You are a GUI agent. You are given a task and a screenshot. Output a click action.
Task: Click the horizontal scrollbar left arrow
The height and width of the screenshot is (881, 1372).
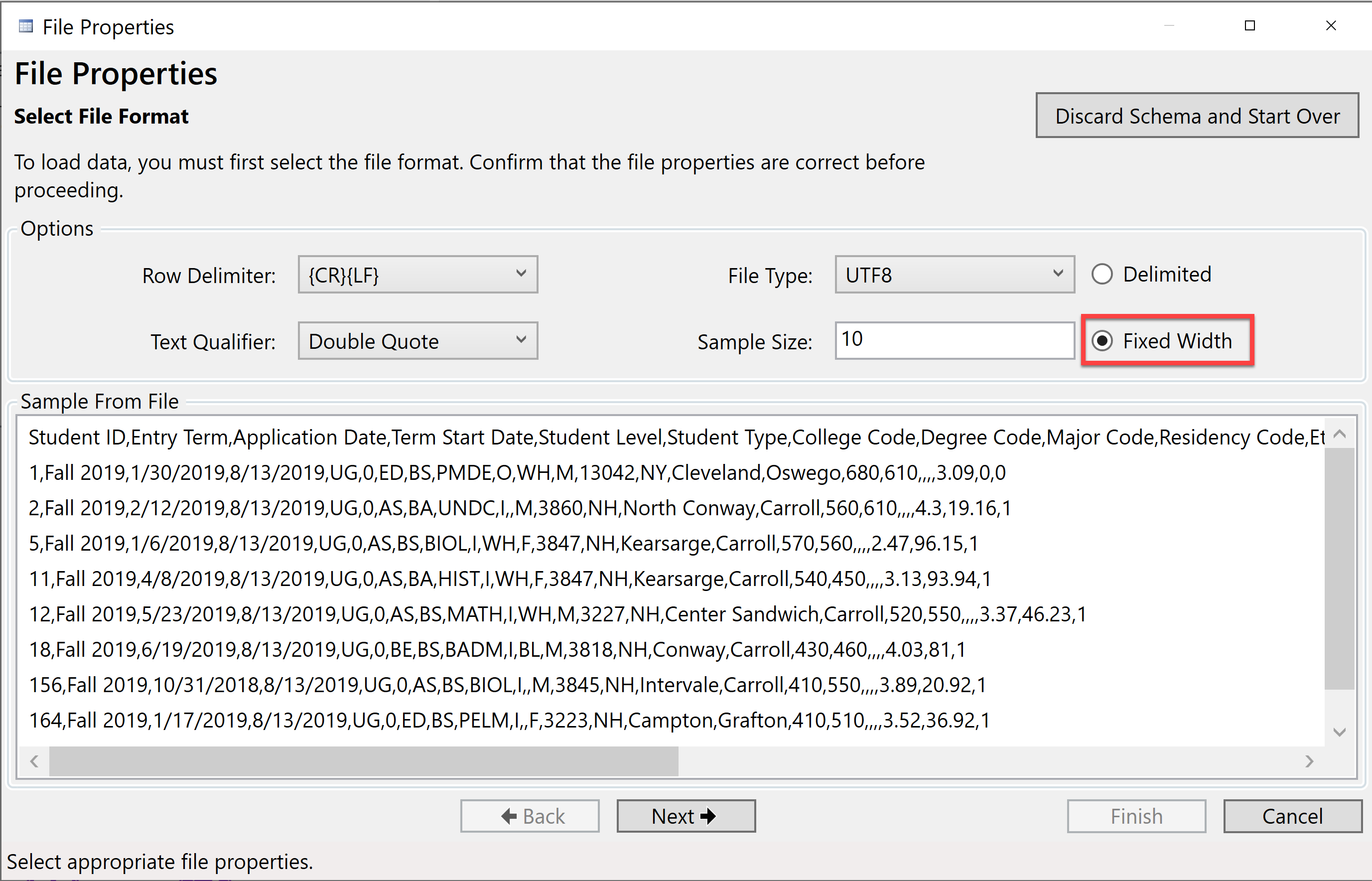tap(34, 761)
